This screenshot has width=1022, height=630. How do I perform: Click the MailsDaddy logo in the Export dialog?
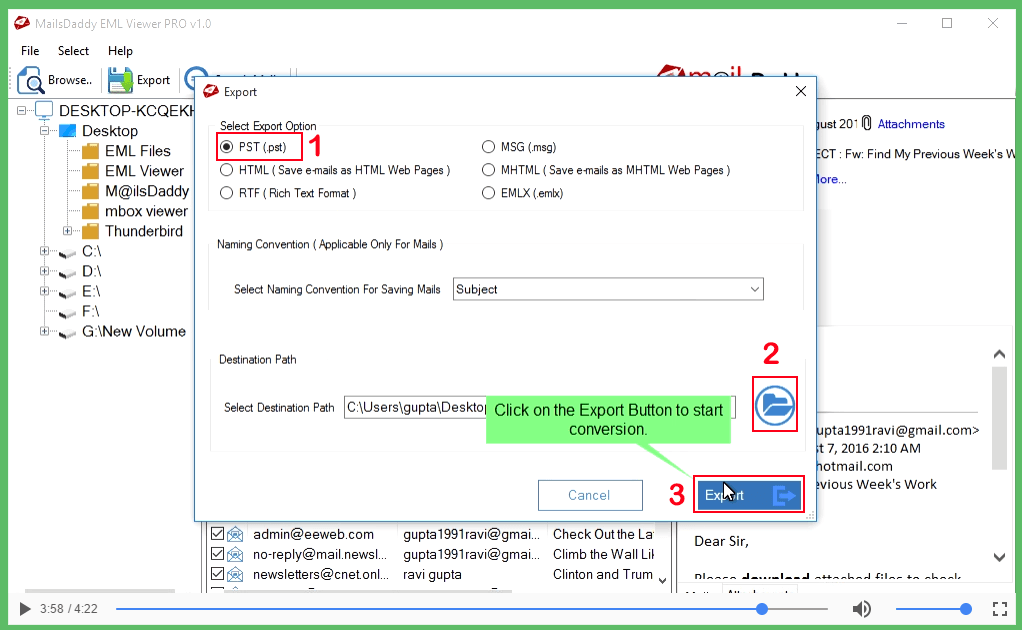pos(210,89)
